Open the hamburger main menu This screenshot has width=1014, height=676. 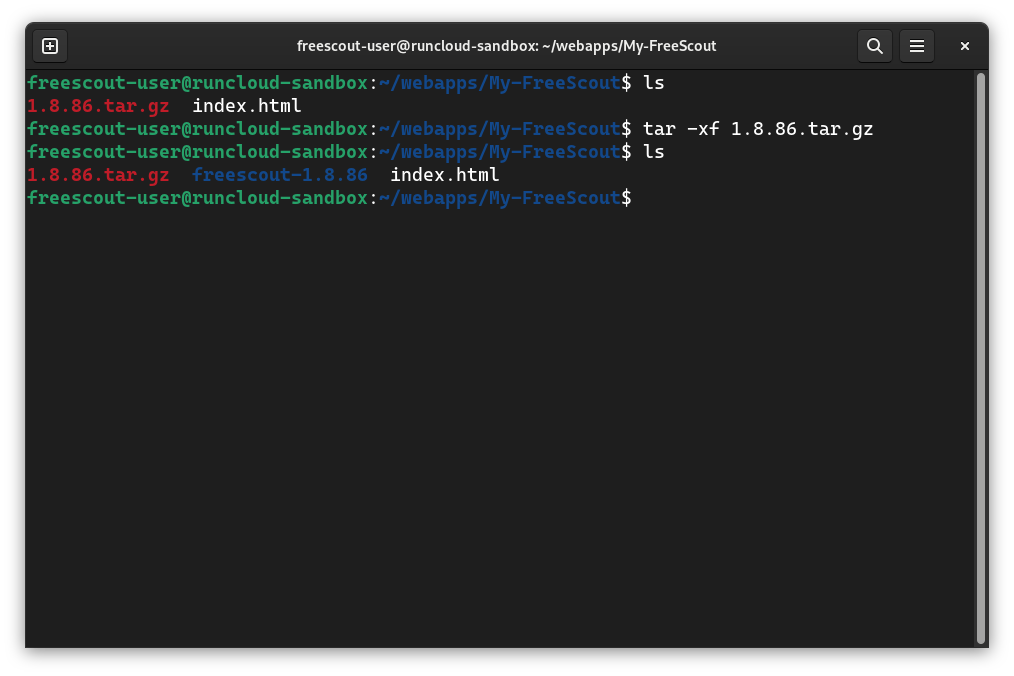[916, 46]
